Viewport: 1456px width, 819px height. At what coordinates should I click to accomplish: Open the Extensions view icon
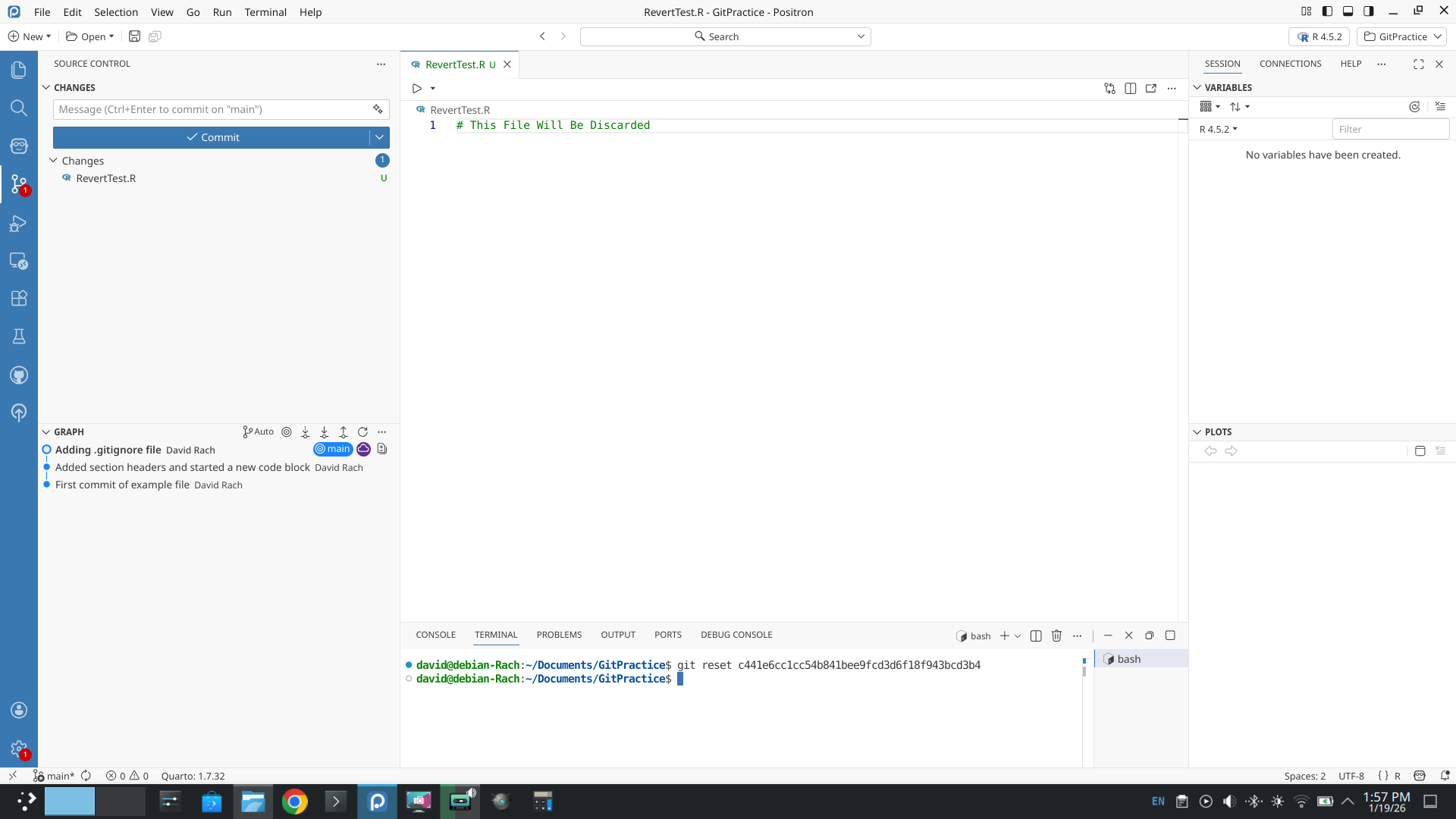[19, 298]
